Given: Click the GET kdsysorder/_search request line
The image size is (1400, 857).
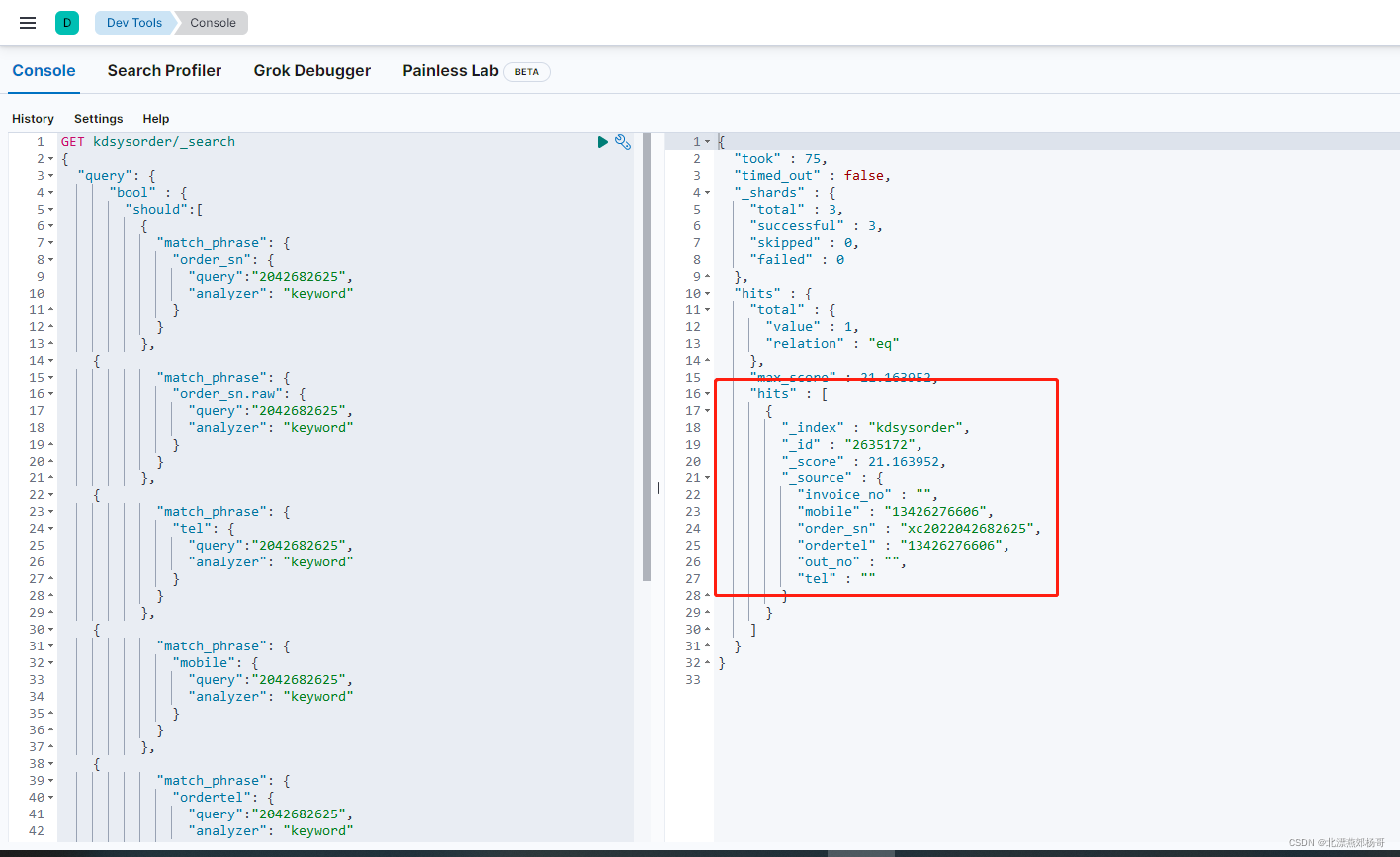Looking at the screenshot, I should tap(148, 142).
